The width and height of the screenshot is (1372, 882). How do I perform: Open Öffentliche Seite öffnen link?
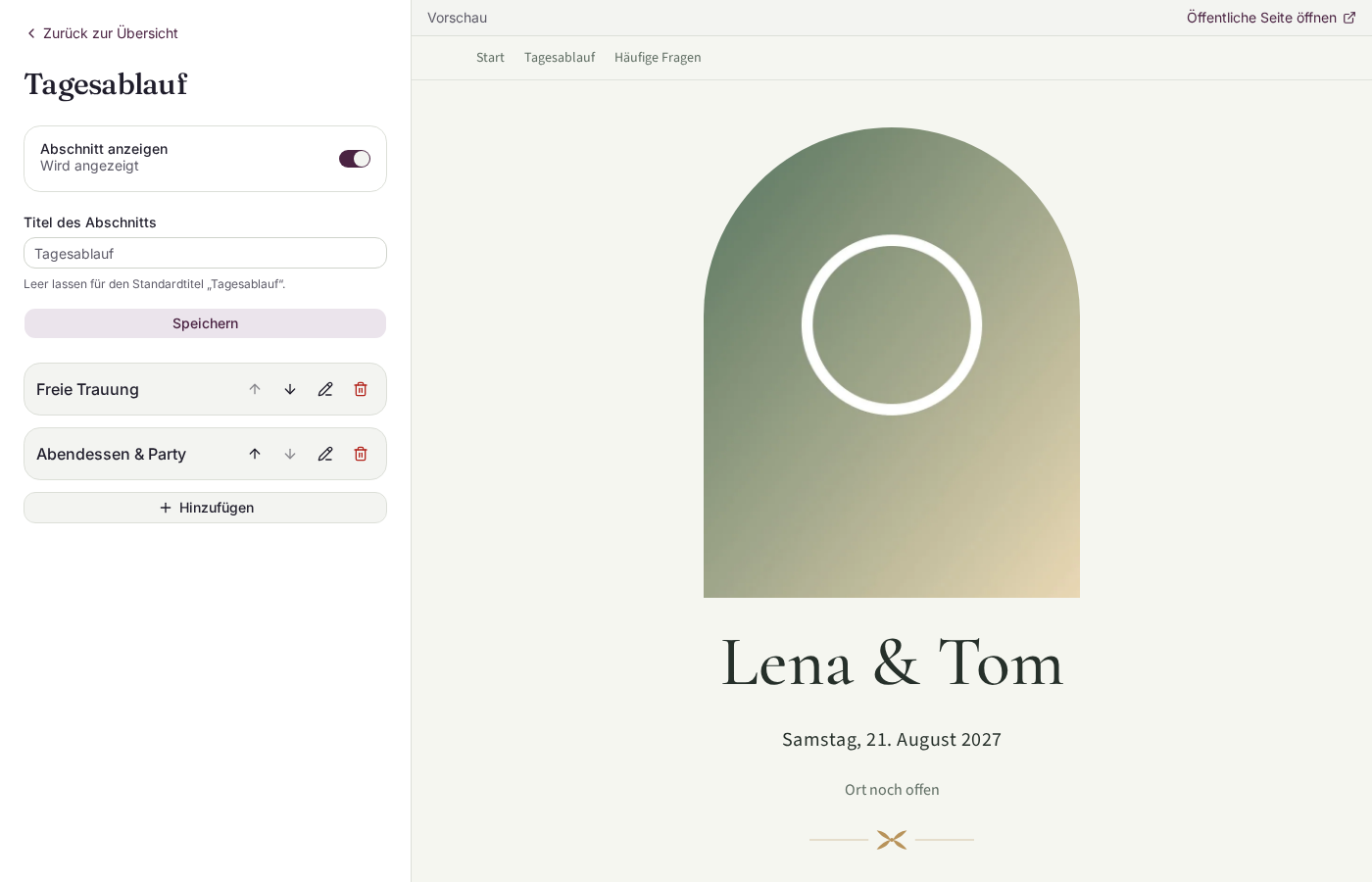[1271, 18]
